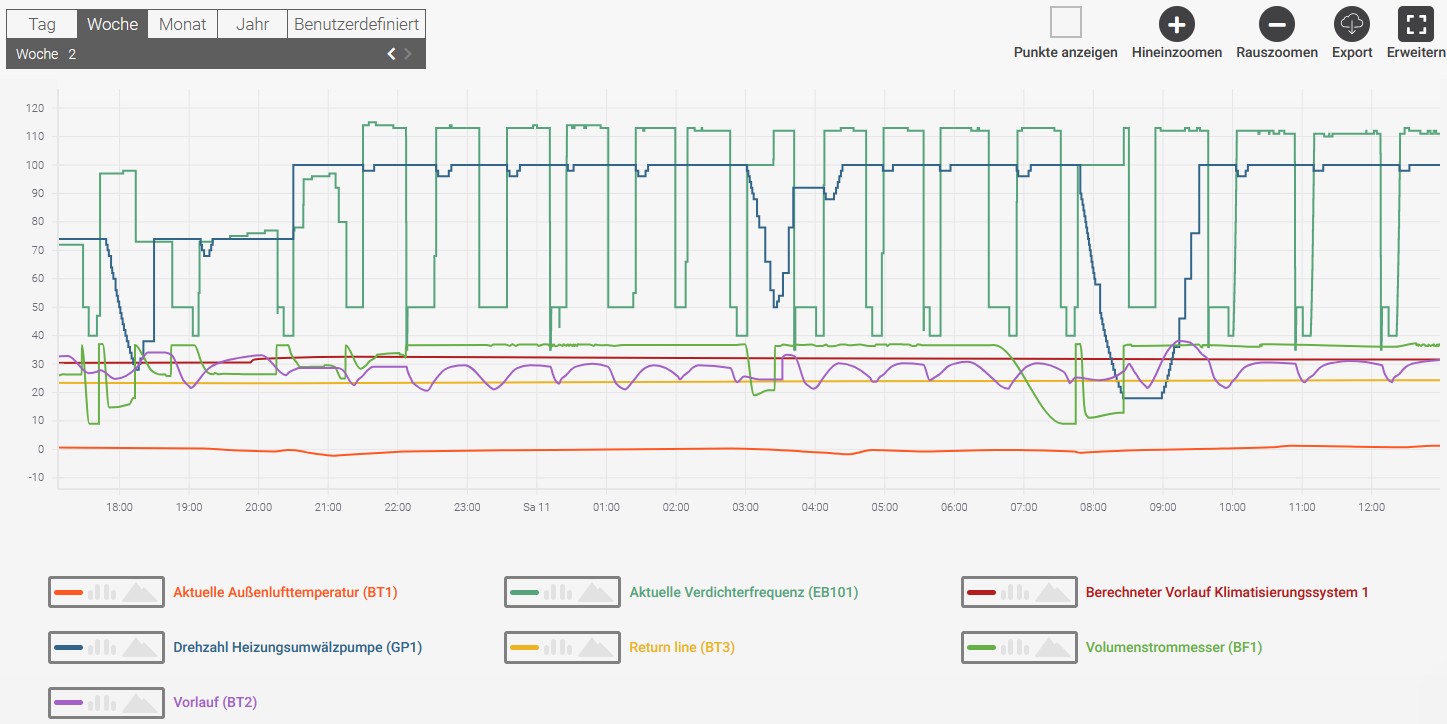Viewport: 1447px width, 724px height.
Task: Expand chart with the Erweitern icon
Action: [1416, 24]
